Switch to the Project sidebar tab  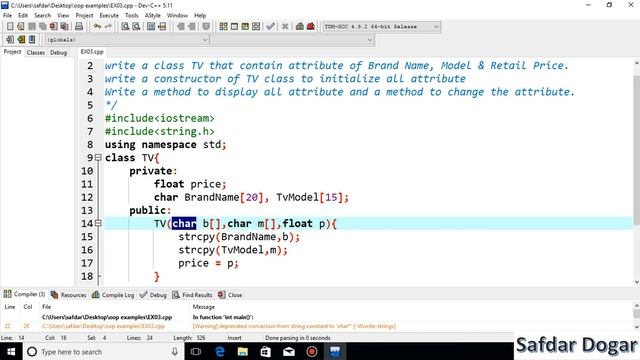[x=12, y=52]
